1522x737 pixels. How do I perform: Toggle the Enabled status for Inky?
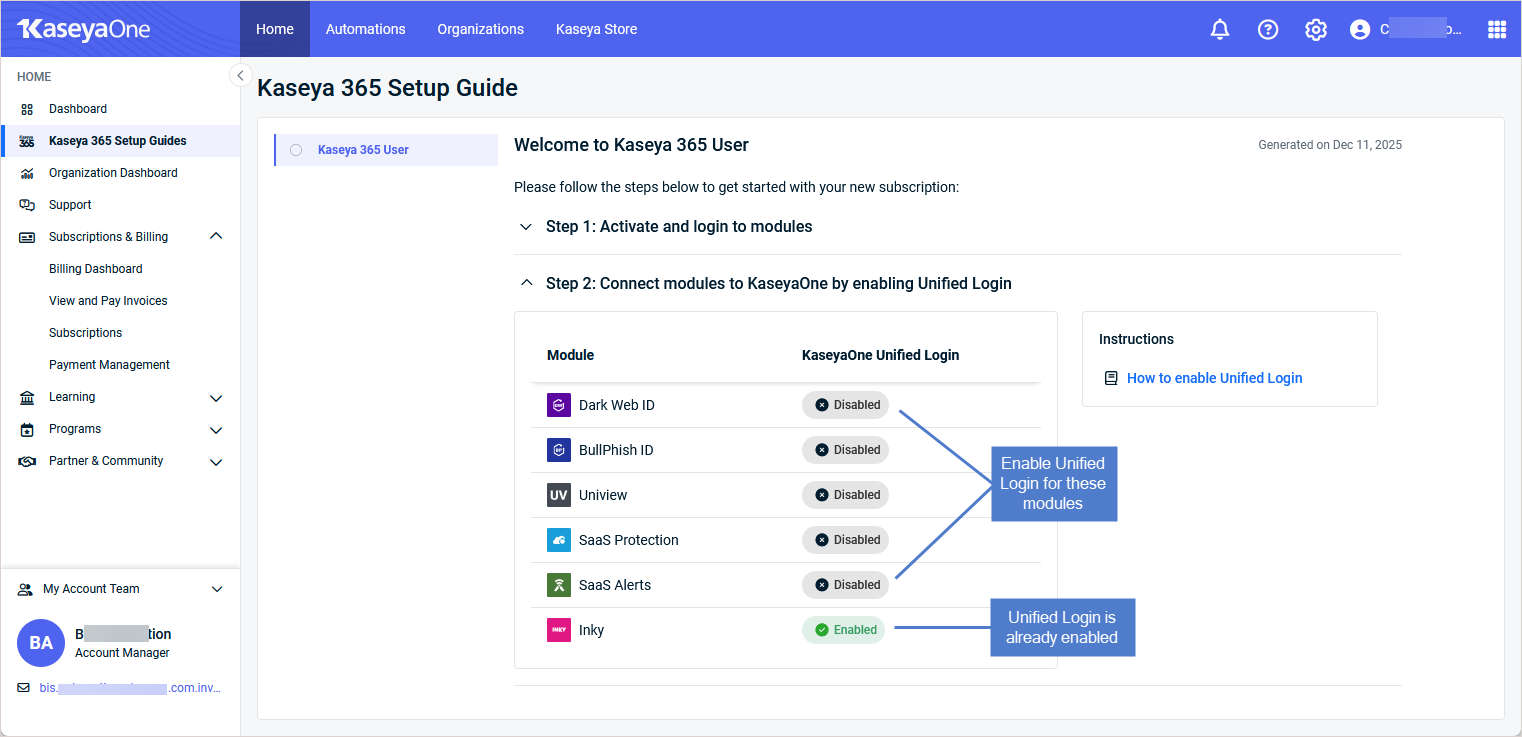pyautogui.click(x=844, y=630)
